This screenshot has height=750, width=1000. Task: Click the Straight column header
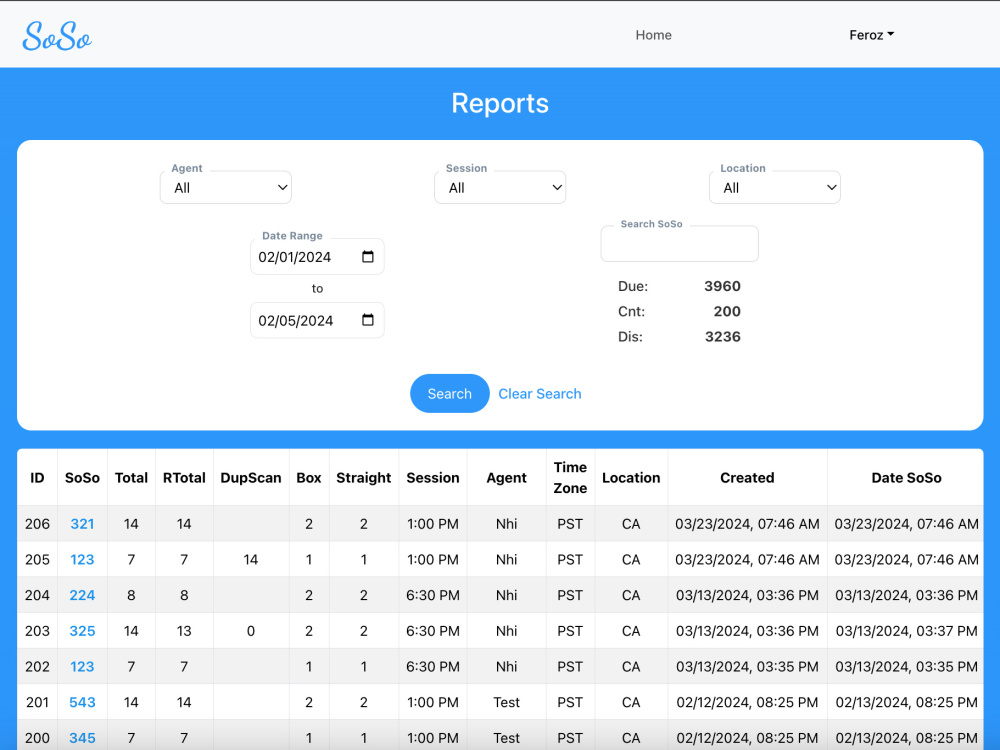(364, 478)
